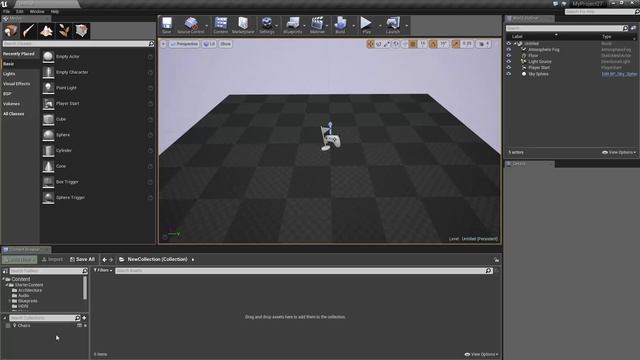Screen dimensions: 640x360
Task: Open the Build options dropdown arrow
Action: tap(353, 26)
